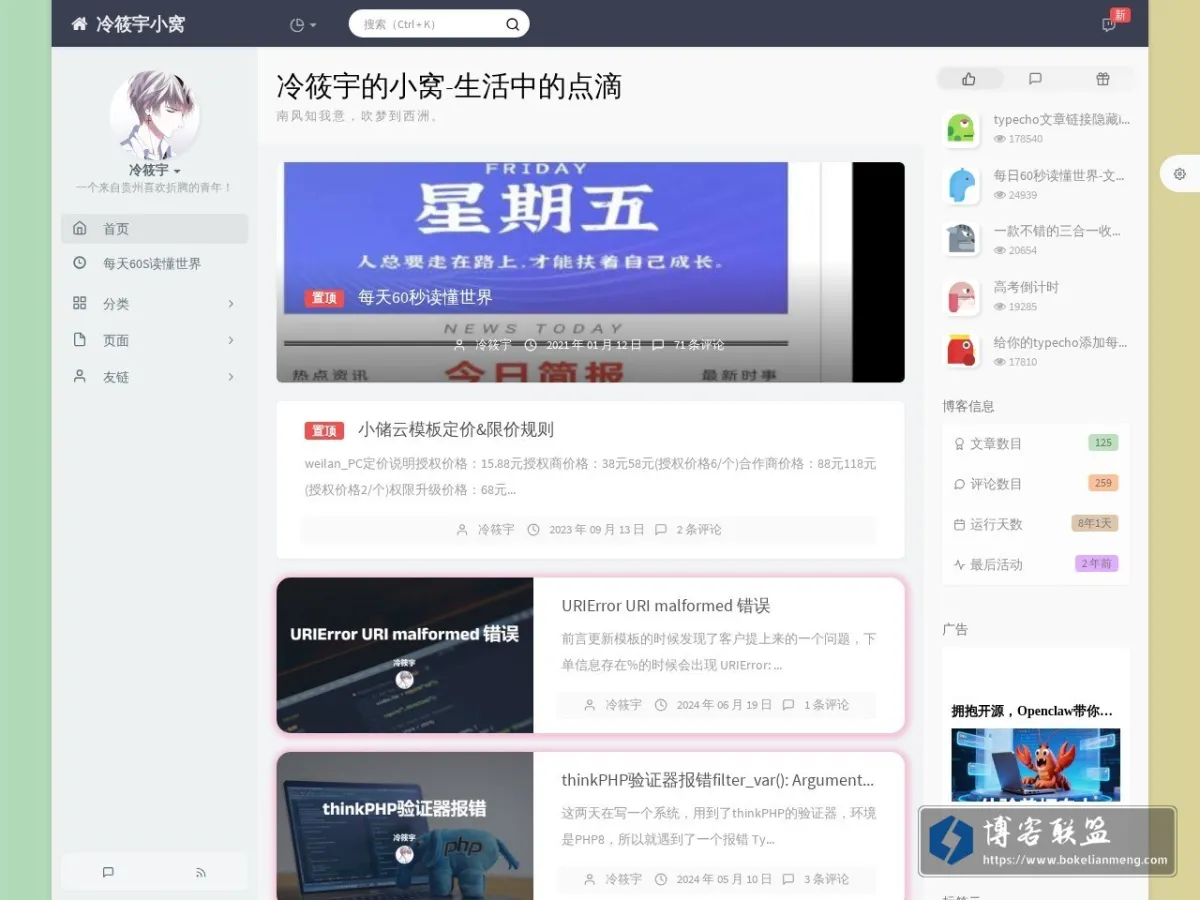Switch to the thumbs-up popular posts tab
Screen dimensions: 1200x900
tap(969, 79)
